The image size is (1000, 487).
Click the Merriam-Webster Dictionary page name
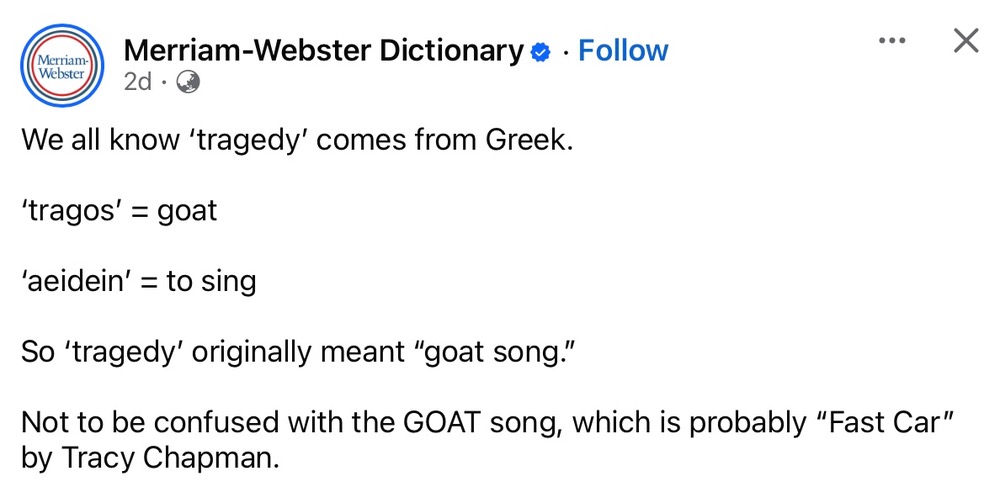[323, 50]
